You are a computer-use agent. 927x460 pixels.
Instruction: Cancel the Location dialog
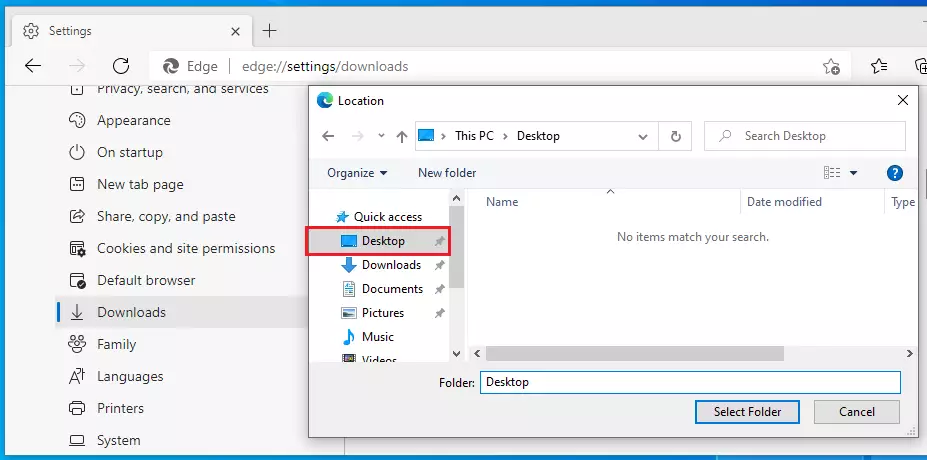tap(857, 412)
